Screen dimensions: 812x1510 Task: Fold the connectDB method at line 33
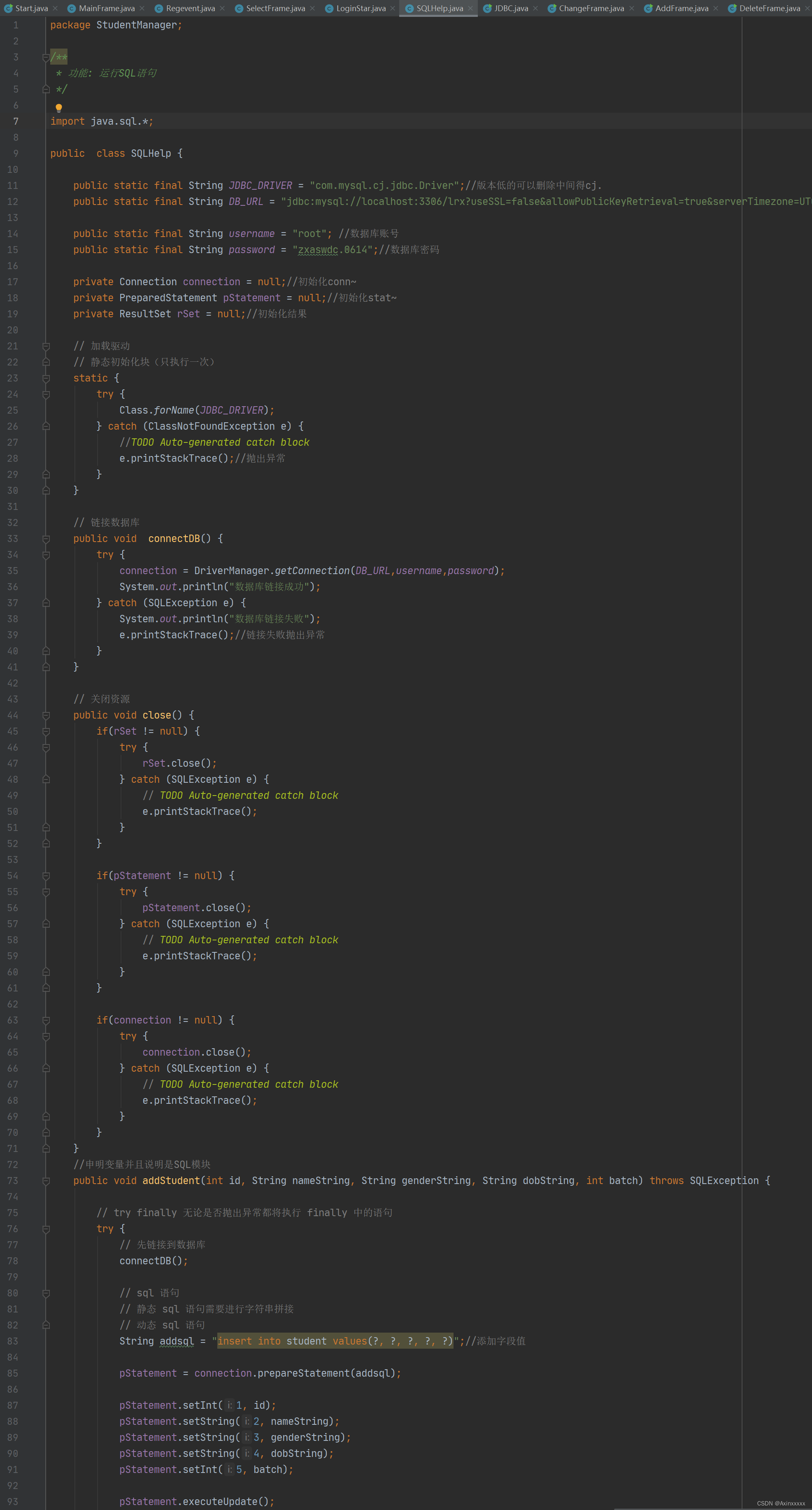pos(46,539)
